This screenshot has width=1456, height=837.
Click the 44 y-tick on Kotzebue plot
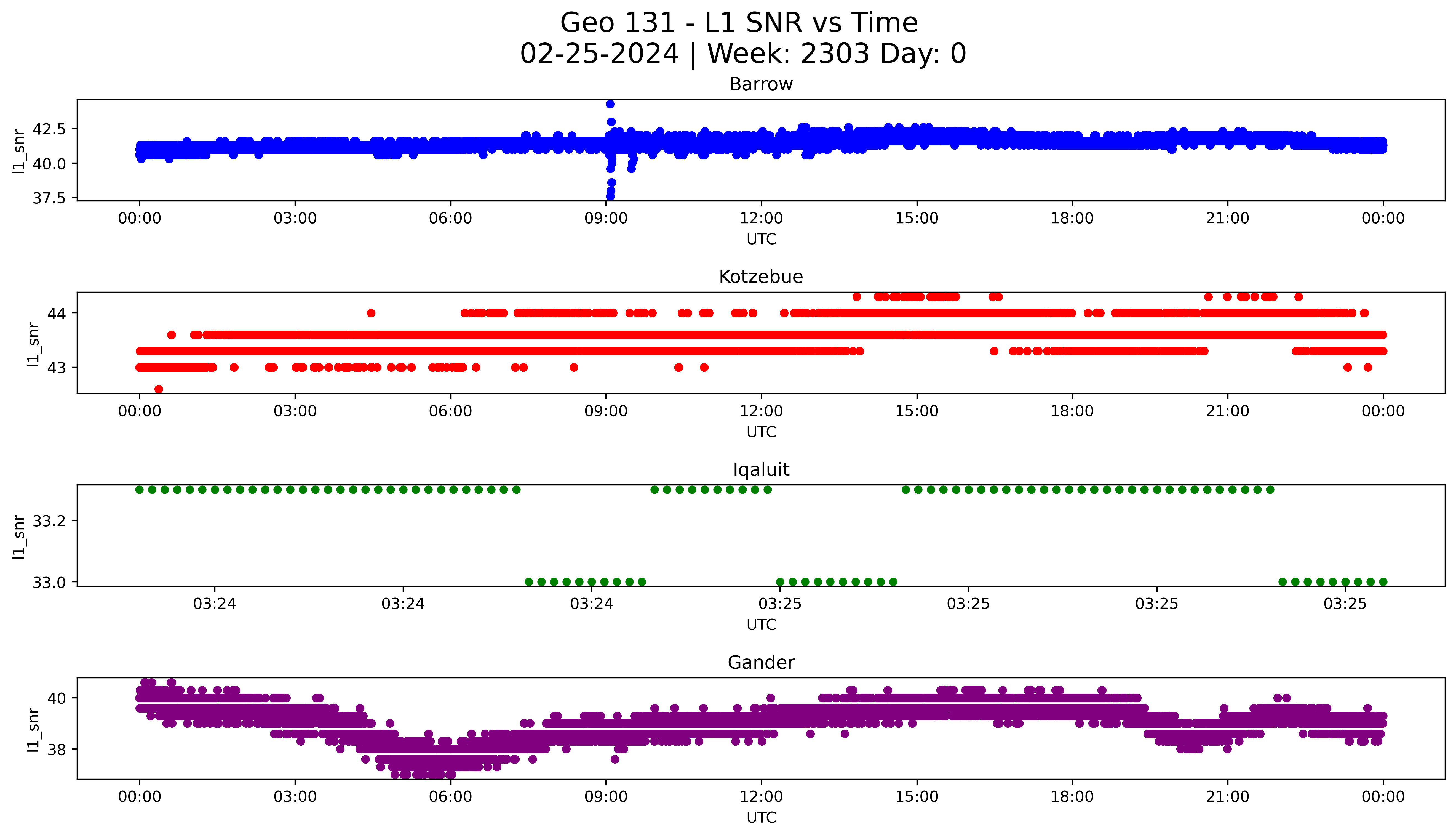[57, 313]
